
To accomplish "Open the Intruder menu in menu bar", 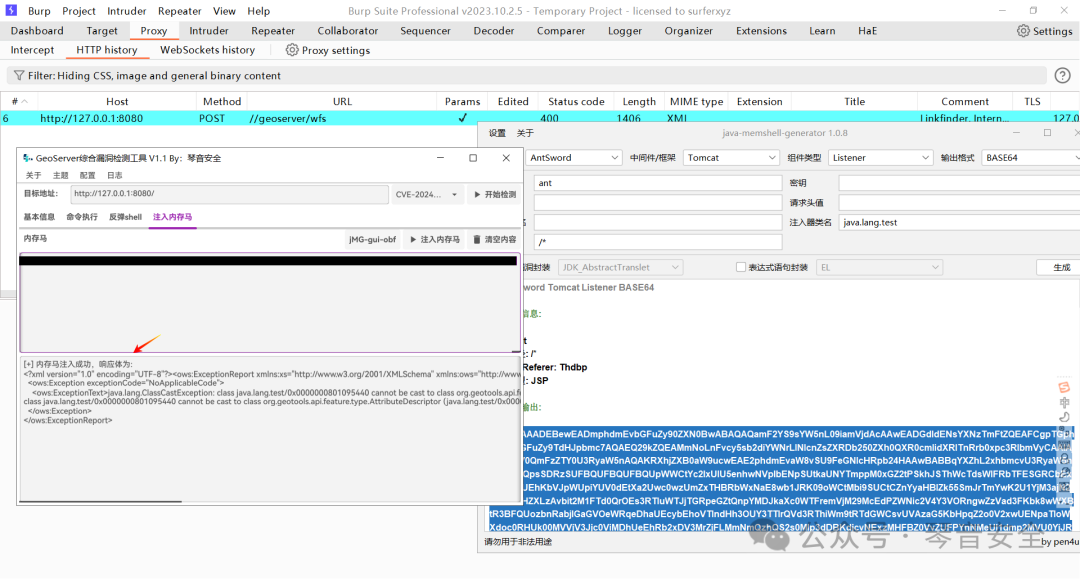I will 127,11.
